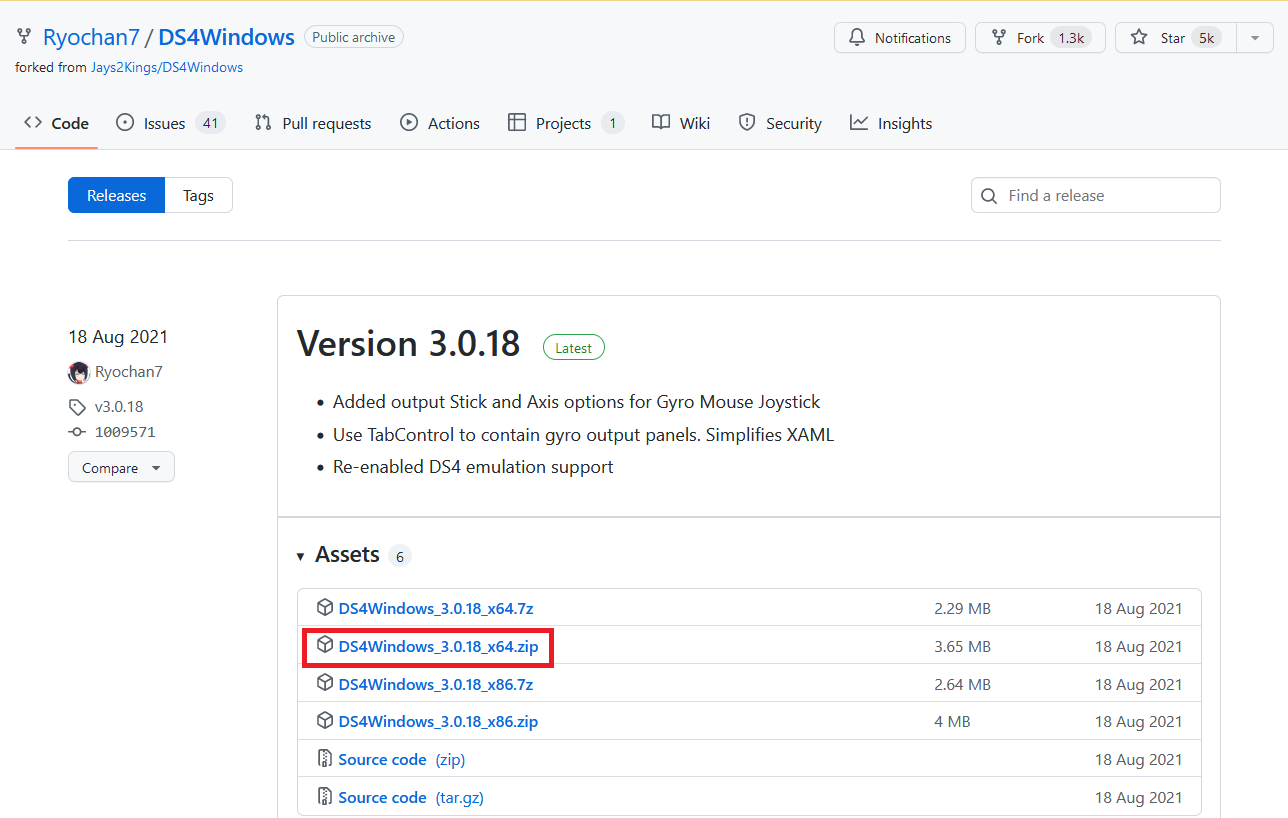
Task: Click the repository fork icon beside Ryochan7
Action: click(x=24, y=38)
